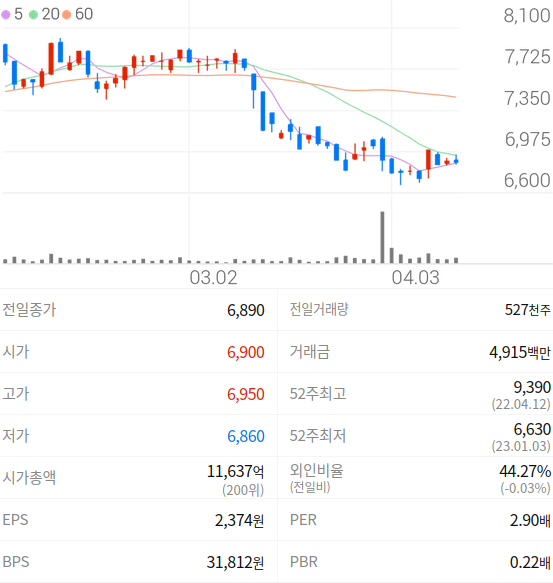Click the PER label
Image resolution: width=553 pixels, height=583 pixels.
click(303, 520)
